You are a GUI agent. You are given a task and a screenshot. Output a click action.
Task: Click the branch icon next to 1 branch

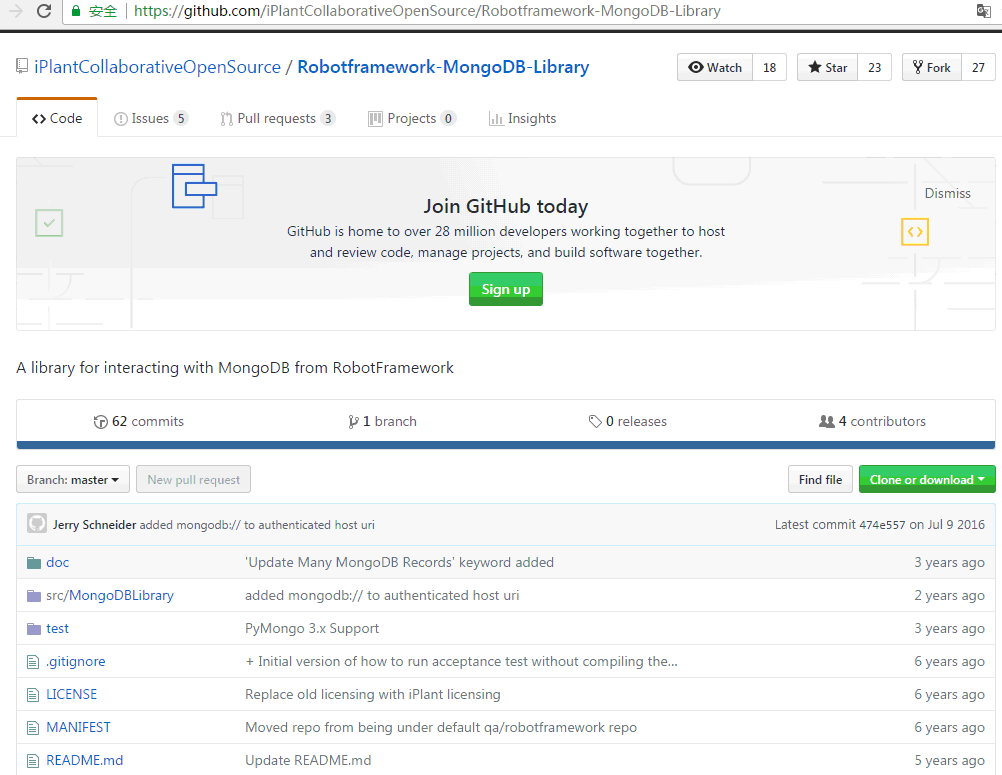coord(353,422)
